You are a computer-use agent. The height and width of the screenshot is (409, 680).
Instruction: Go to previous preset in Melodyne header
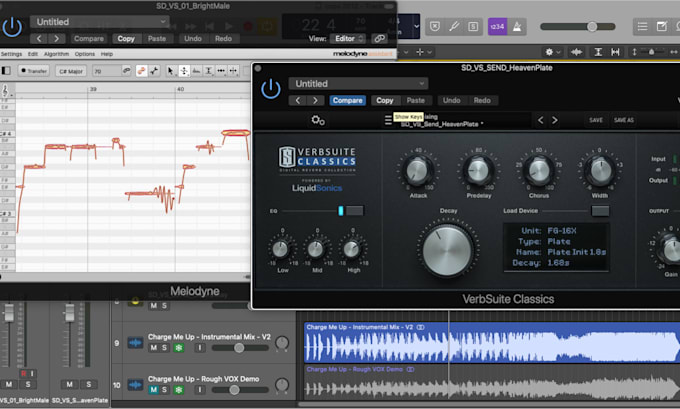[39, 39]
